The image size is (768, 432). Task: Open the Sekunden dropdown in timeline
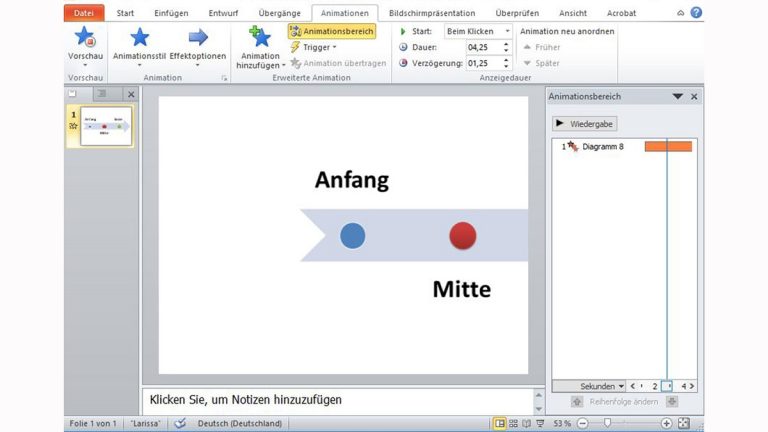click(602, 386)
